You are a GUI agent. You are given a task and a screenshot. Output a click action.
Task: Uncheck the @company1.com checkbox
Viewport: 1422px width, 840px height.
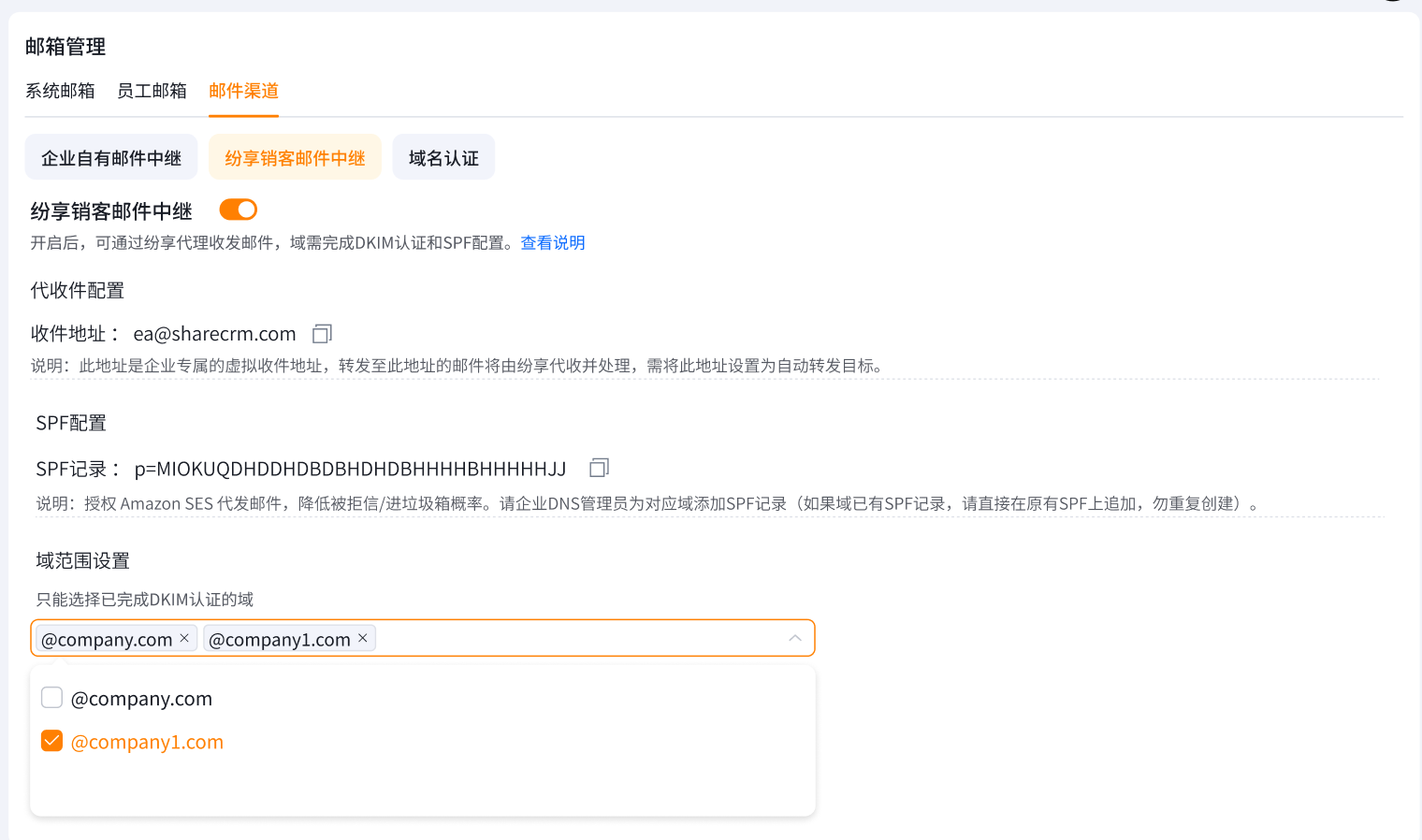pyautogui.click(x=52, y=741)
